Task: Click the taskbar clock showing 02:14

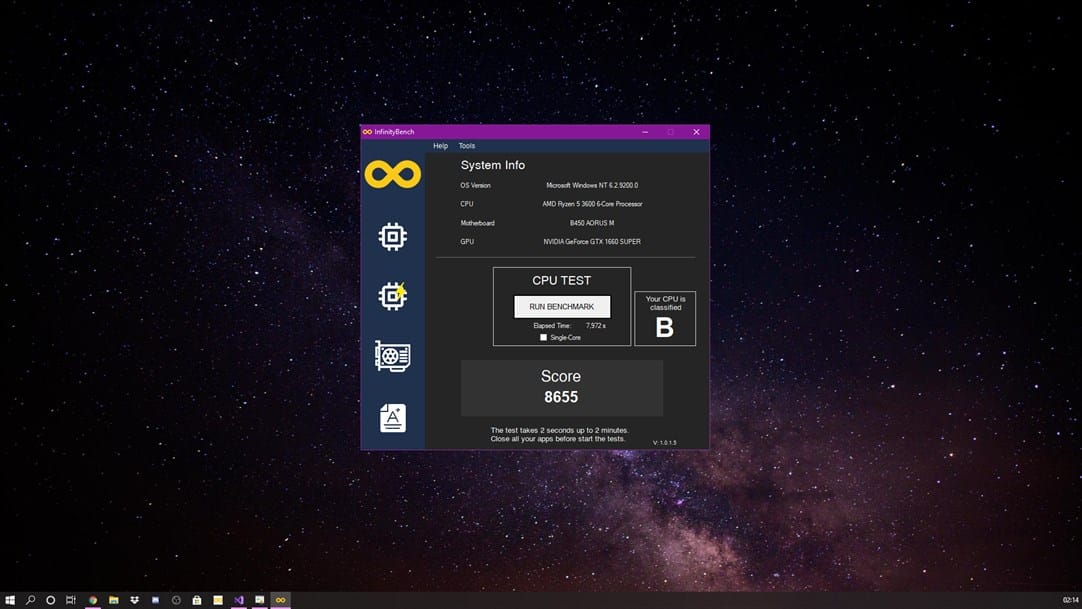Action: point(1069,600)
